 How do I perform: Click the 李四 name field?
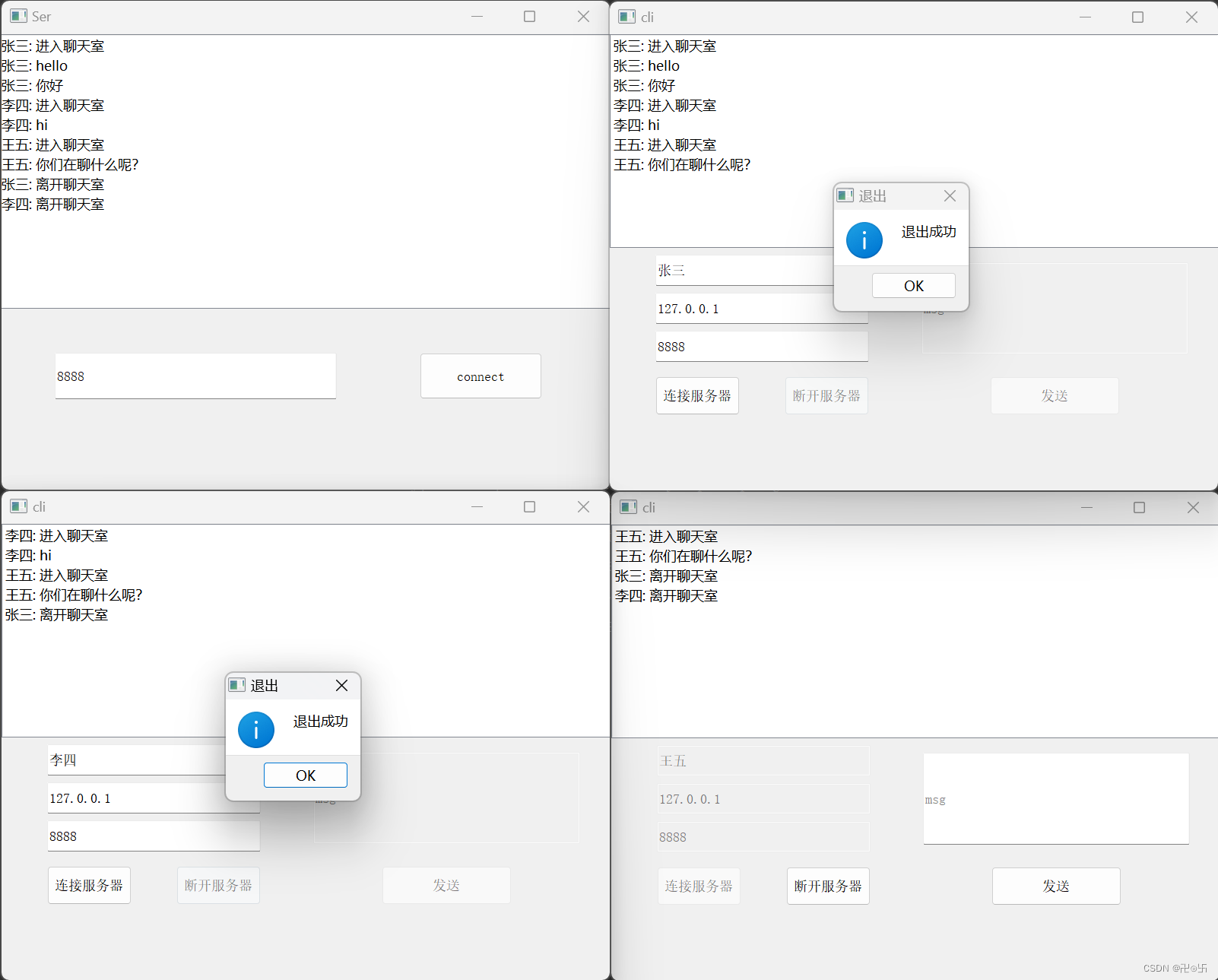click(x=137, y=760)
